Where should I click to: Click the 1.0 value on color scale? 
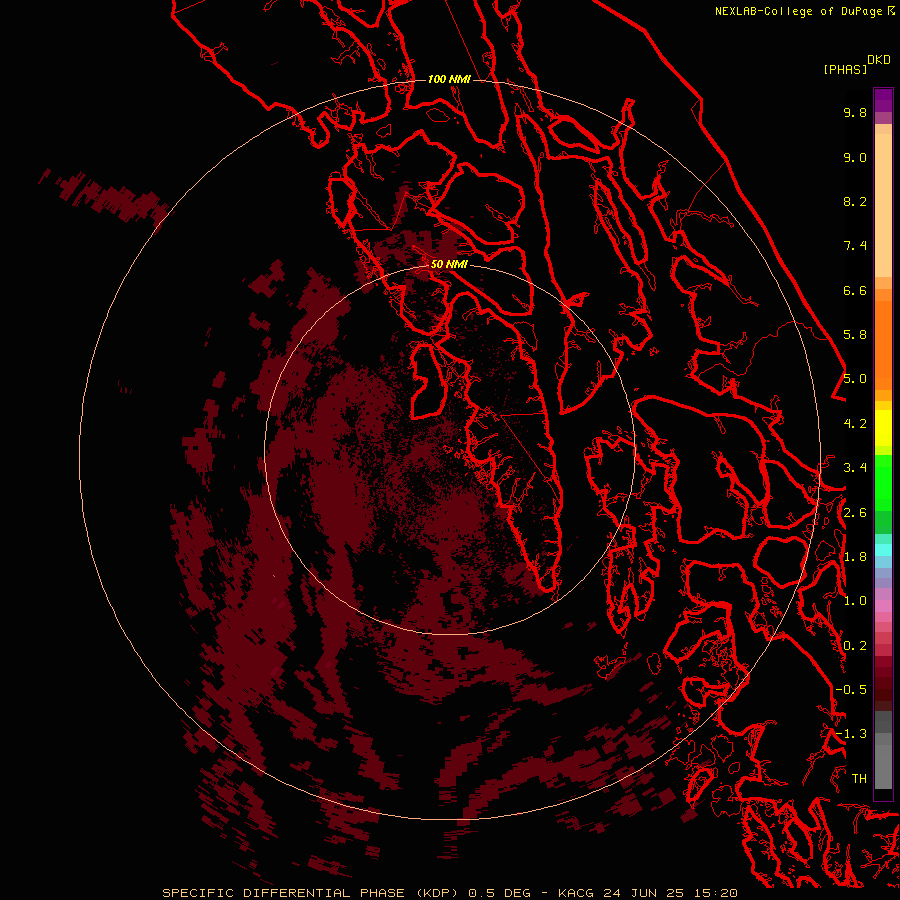tap(855, 601)
